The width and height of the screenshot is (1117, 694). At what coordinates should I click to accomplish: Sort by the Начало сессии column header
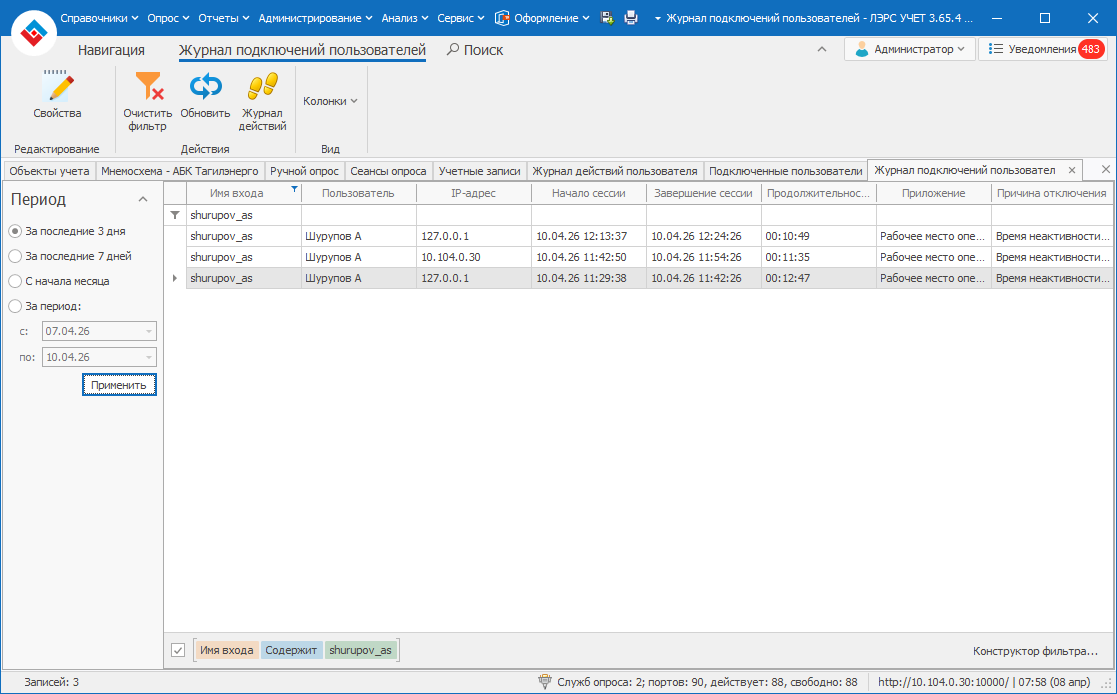pyautogui.click(x=588, y=193)
